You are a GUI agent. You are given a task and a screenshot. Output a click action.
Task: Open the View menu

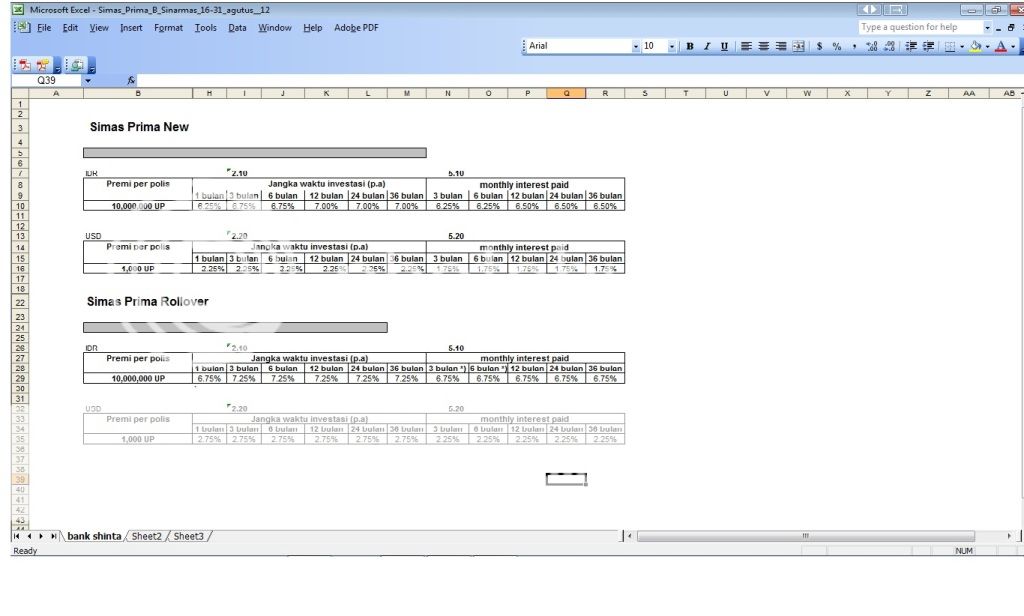(99, 27)
